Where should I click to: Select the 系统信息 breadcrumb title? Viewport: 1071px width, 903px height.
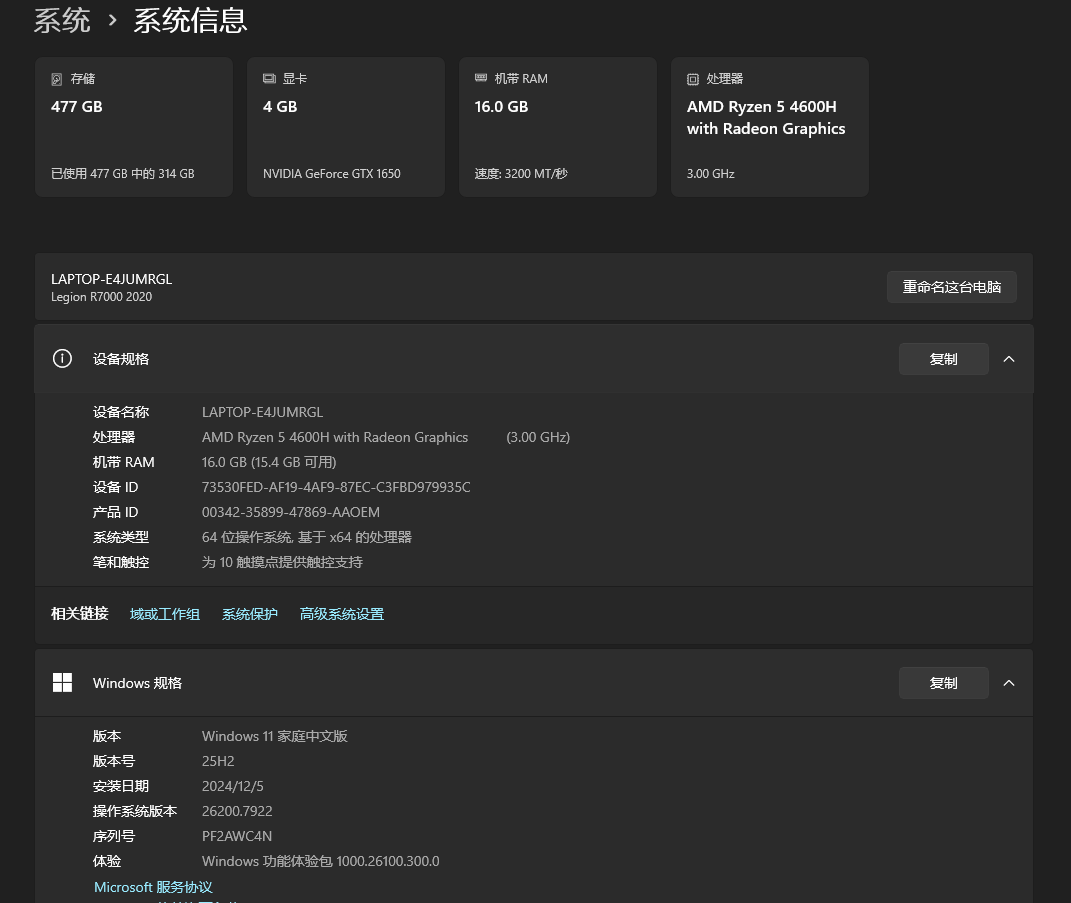pos(190,20)
